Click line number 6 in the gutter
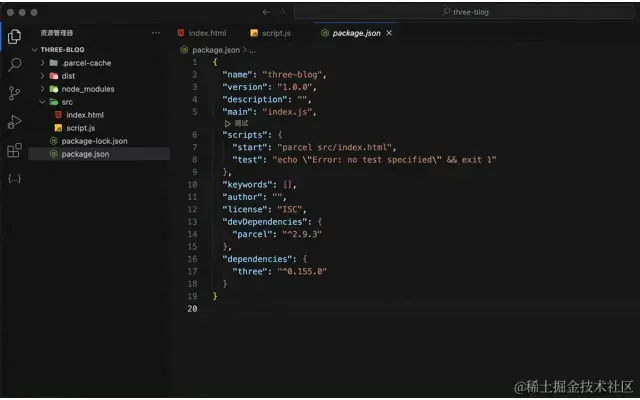Screen dimensions: 640x400 195,135
